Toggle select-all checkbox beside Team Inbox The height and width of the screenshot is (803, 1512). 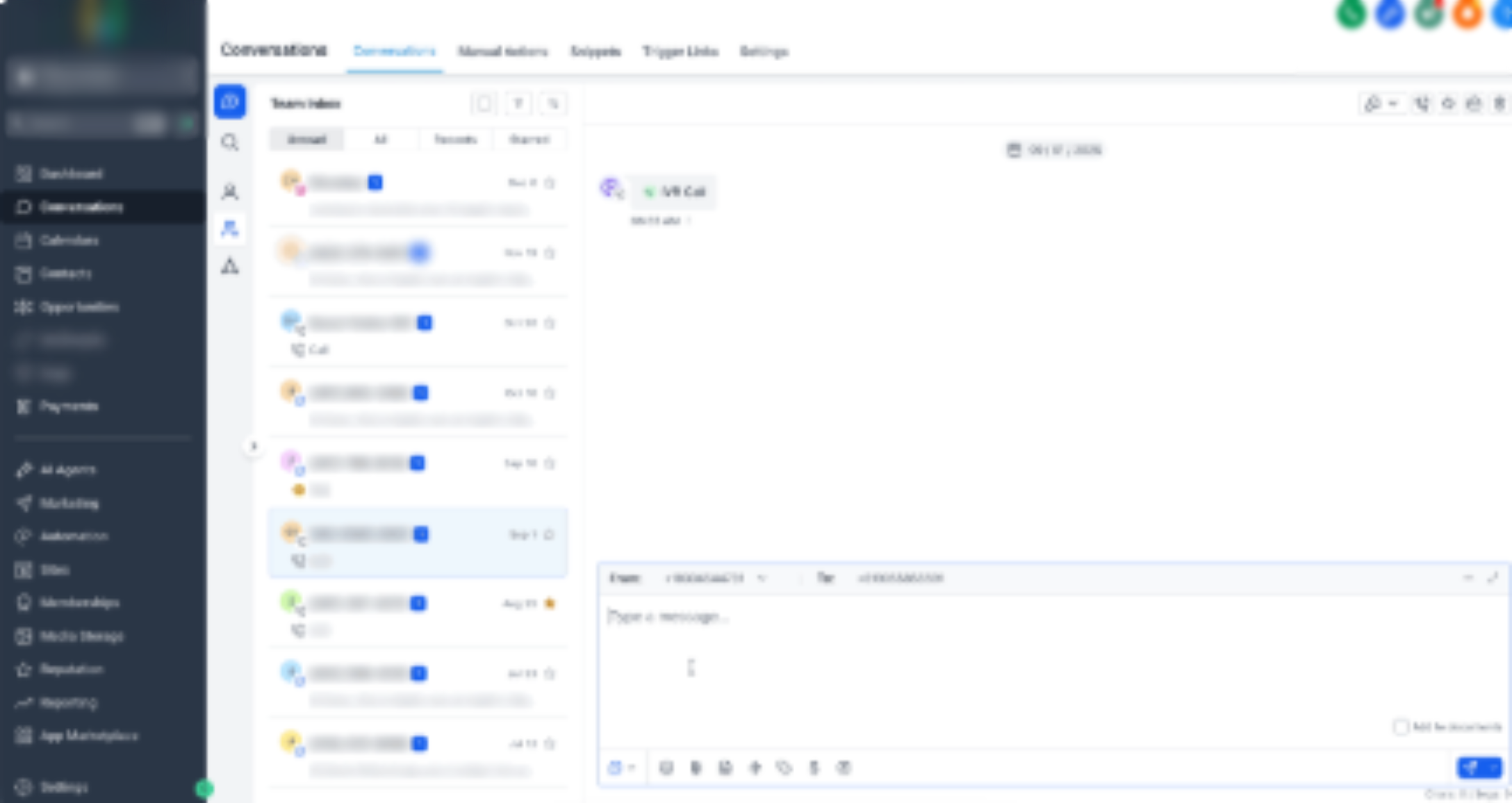(484, 104)
